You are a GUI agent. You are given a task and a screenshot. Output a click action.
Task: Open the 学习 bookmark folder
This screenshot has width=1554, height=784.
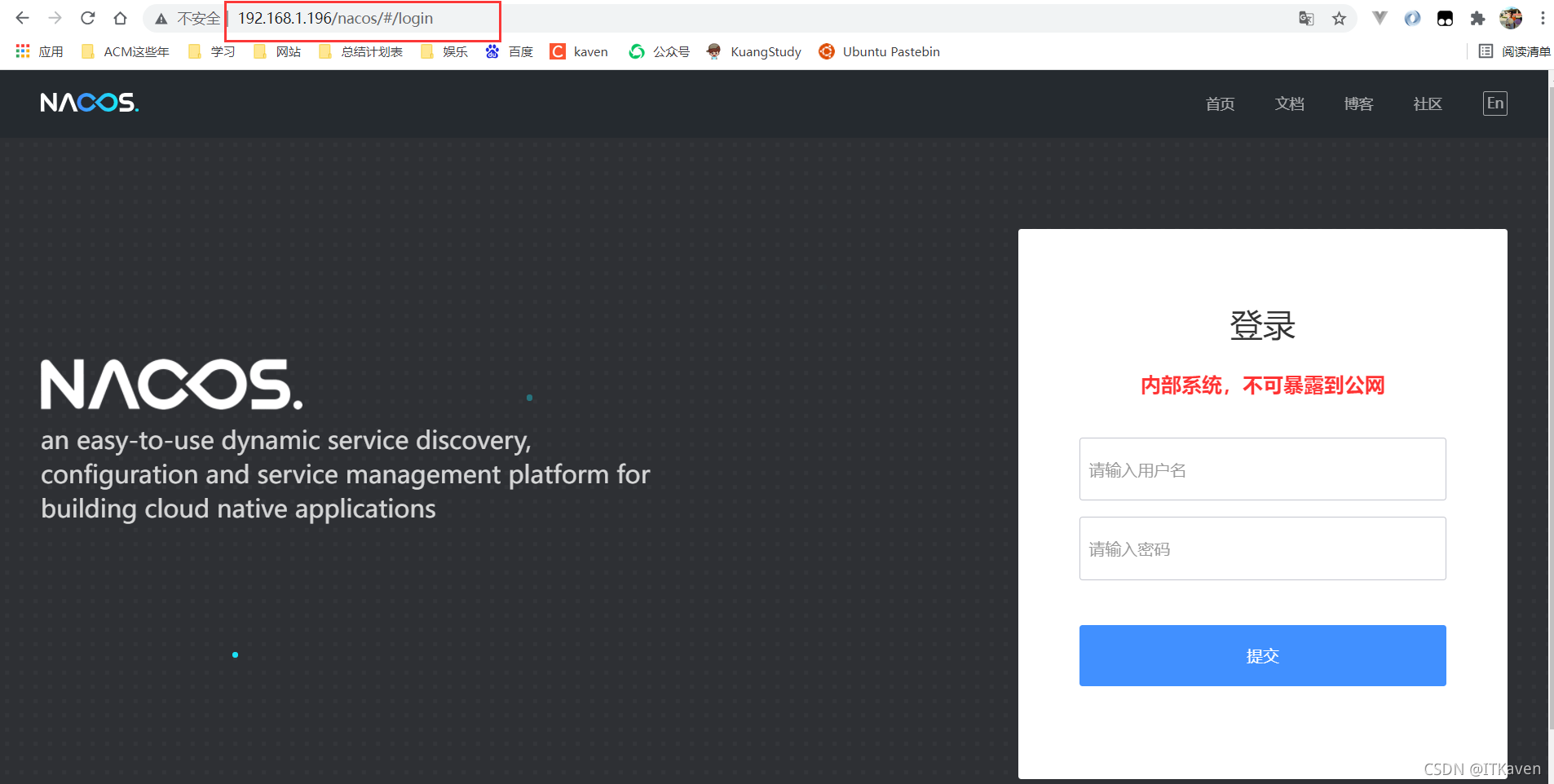(x=211, y=51)
